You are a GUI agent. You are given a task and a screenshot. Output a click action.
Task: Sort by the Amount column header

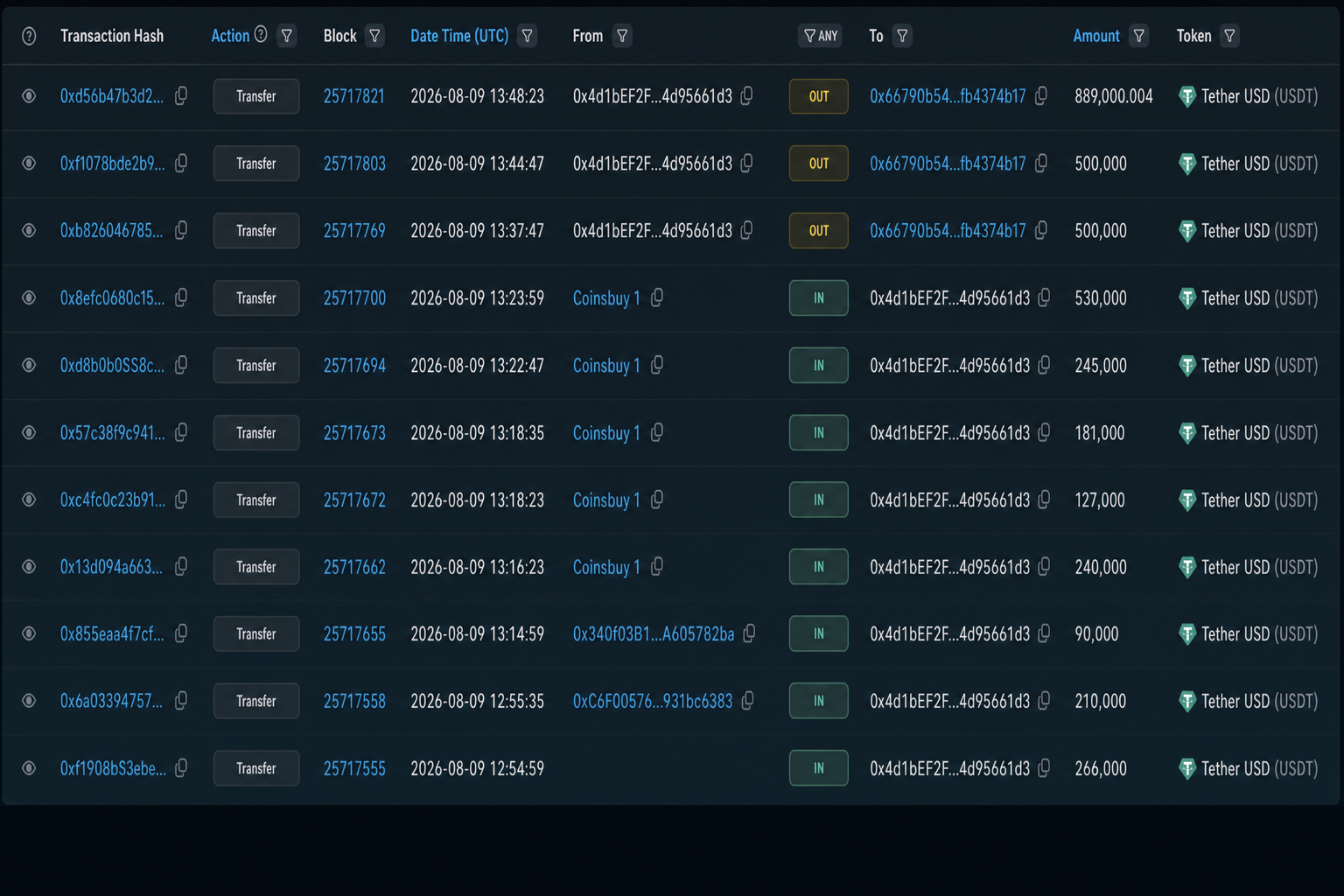click(x=1096, y=36)
